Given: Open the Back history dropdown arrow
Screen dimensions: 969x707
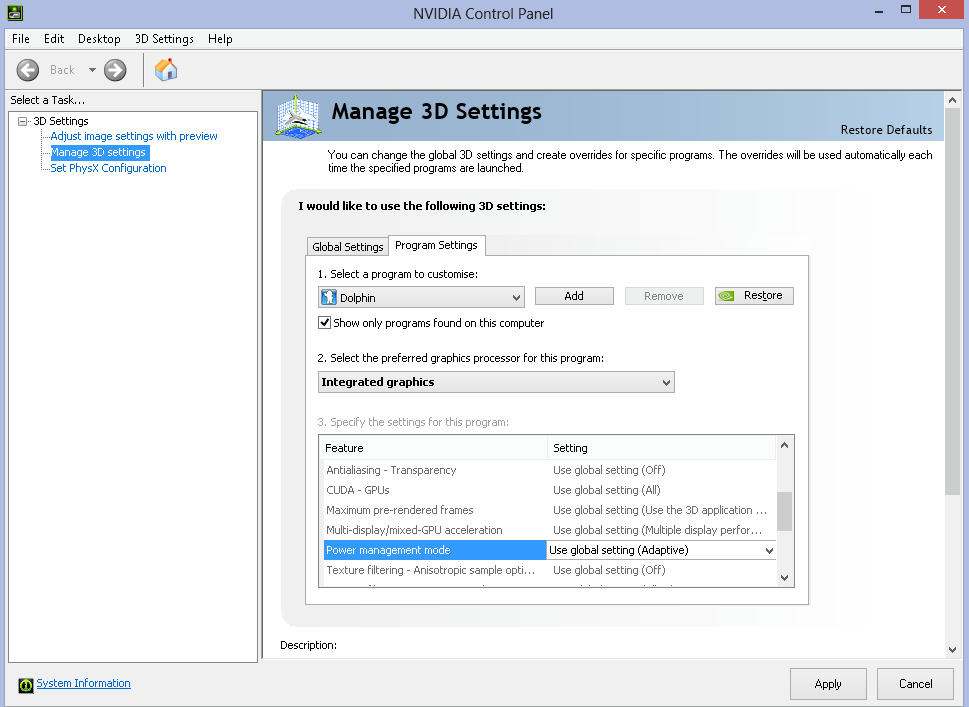Looking at the screenshot, I should 92,70.
